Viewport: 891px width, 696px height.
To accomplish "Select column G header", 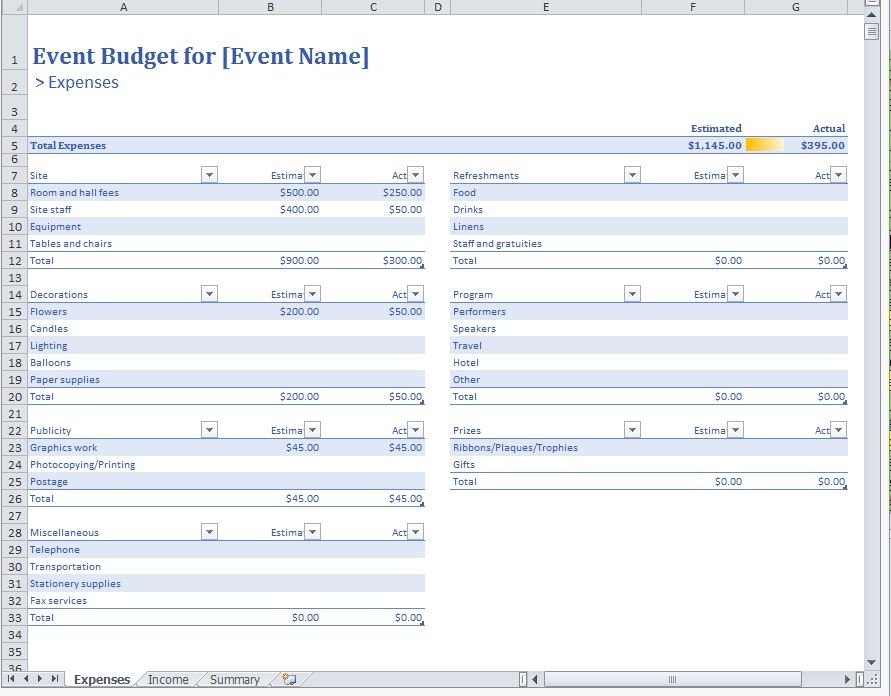I will tap(796, 7).
